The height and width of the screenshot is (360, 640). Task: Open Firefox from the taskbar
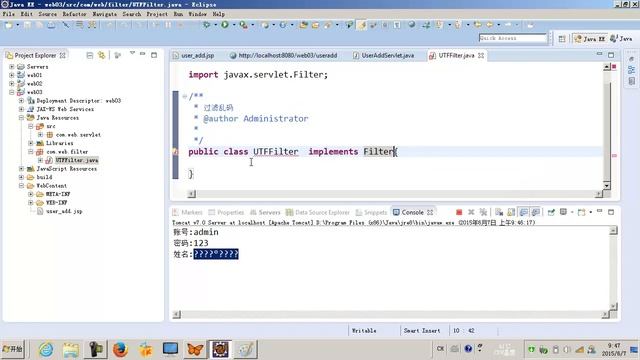click(120, 349)
